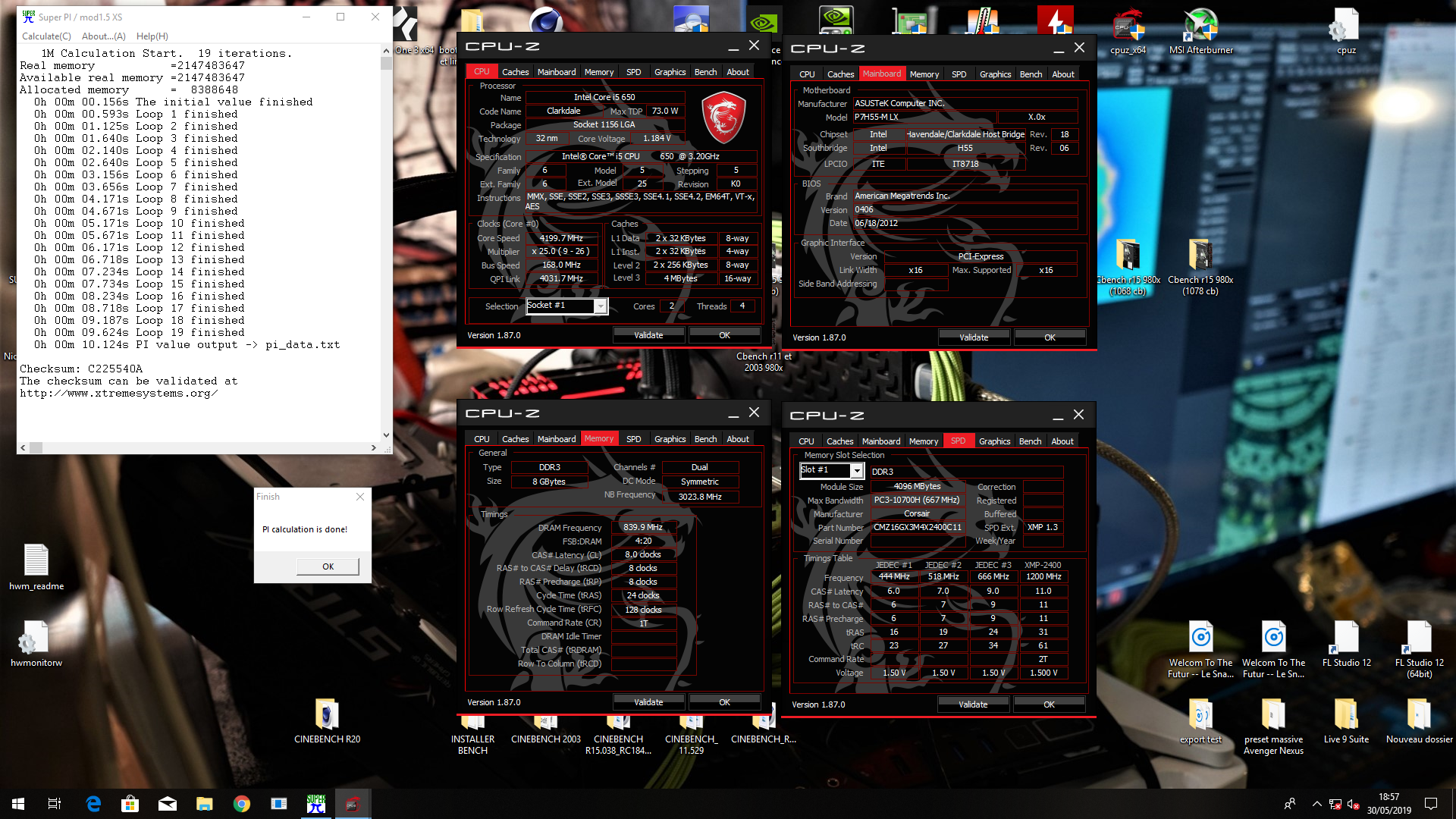Viewport: 1456px width, 819px height.
Task: Click Super PI horizontal scrollbar left arrow
Action: pyautogui.click(x=23, y=447)
